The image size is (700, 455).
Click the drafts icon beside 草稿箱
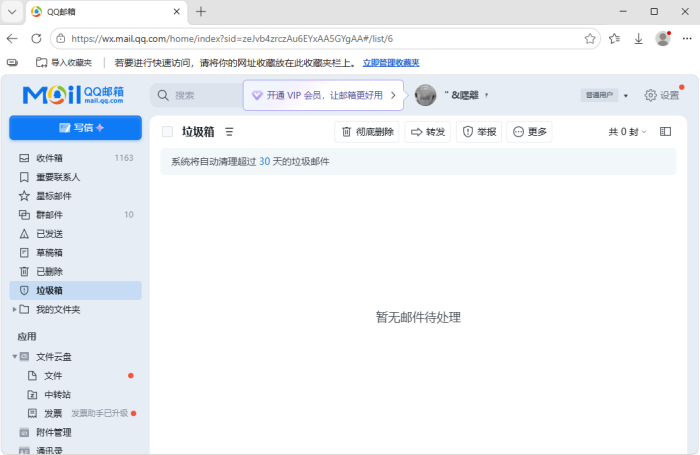point(24,253)
